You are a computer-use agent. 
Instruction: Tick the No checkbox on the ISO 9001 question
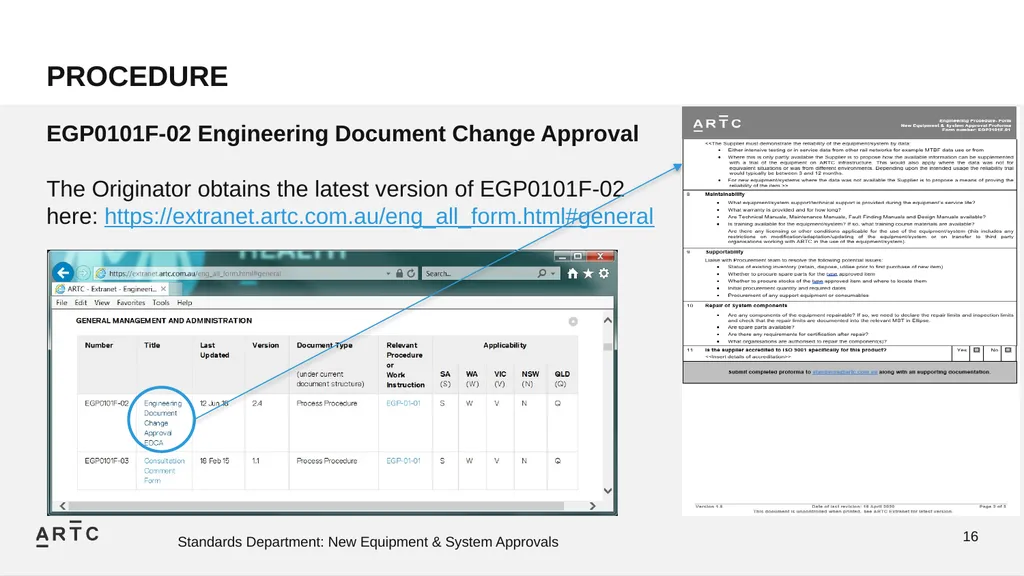tap(1008, 351)
